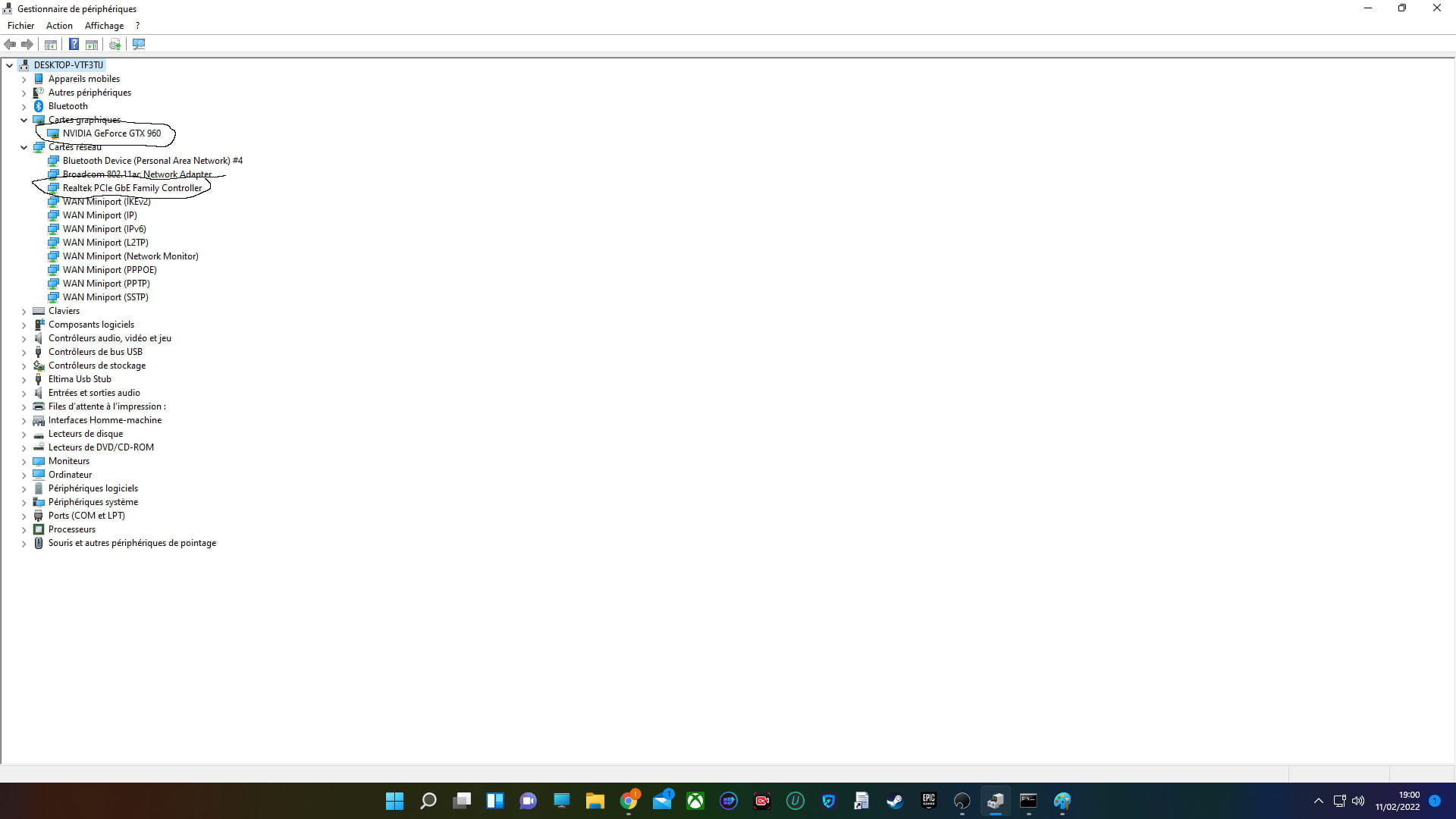
Task: Open the Affichage menu
Action: (104, 26)
